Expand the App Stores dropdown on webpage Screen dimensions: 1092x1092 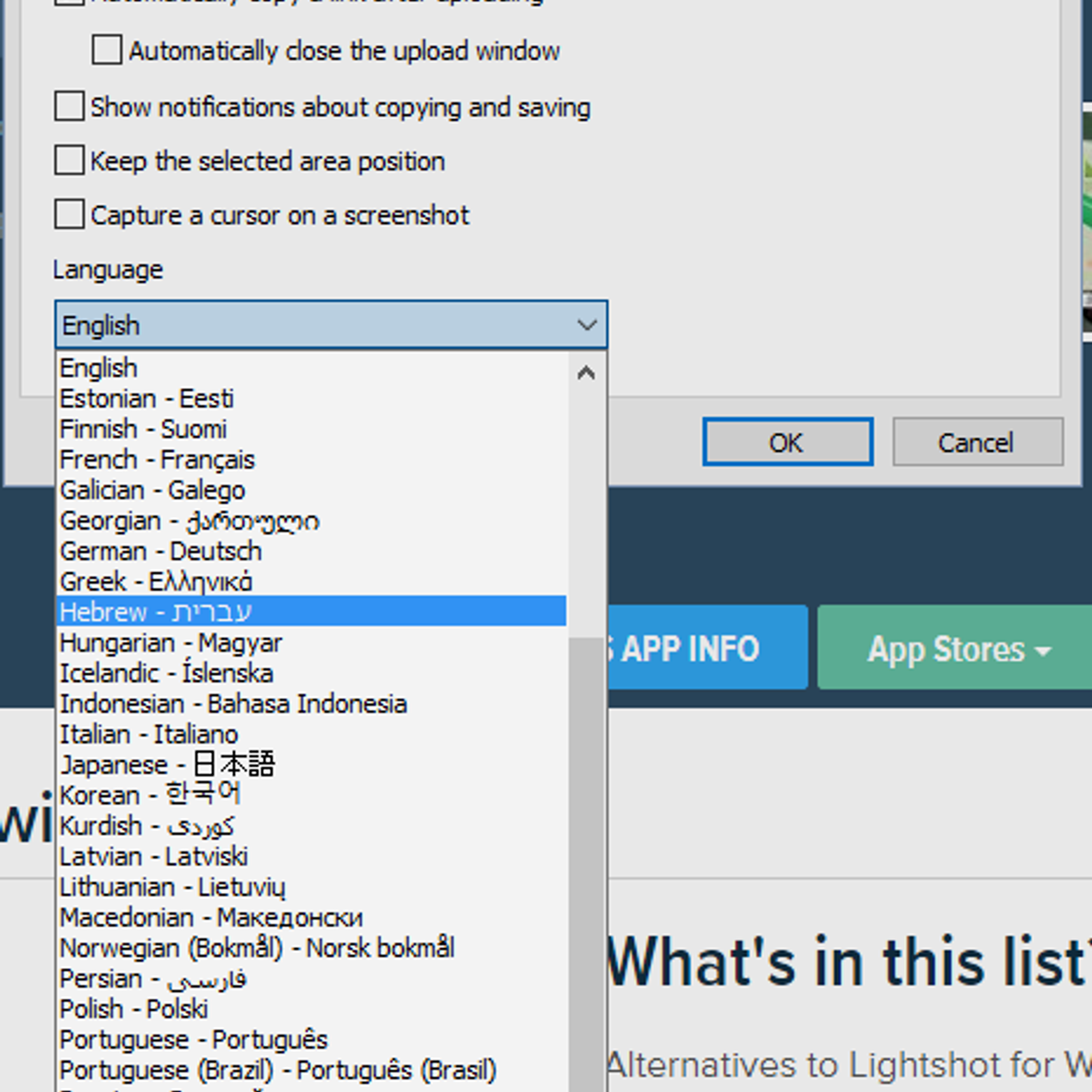[x=955, y=648]
